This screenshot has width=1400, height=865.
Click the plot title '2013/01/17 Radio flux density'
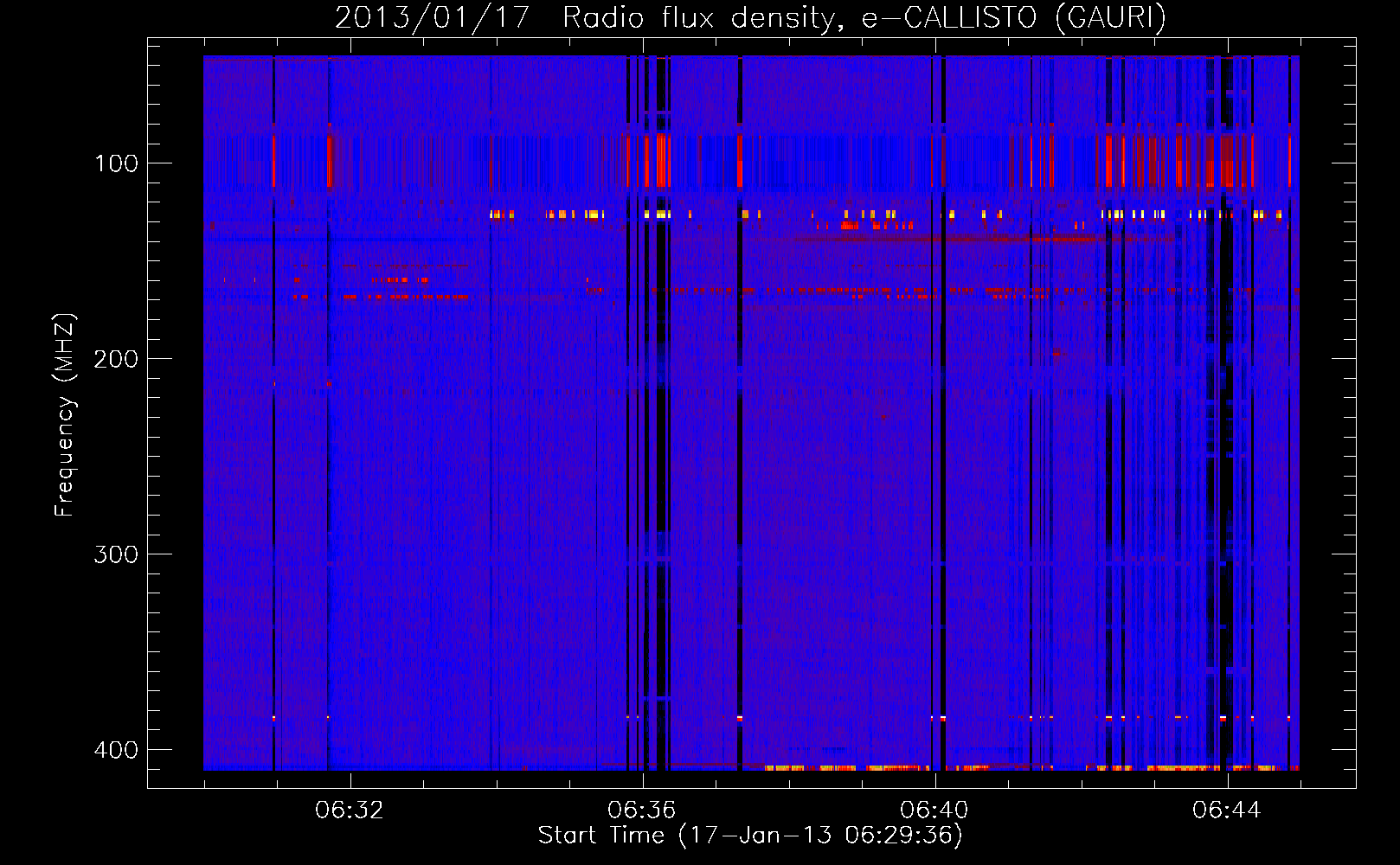click(750, 18)
